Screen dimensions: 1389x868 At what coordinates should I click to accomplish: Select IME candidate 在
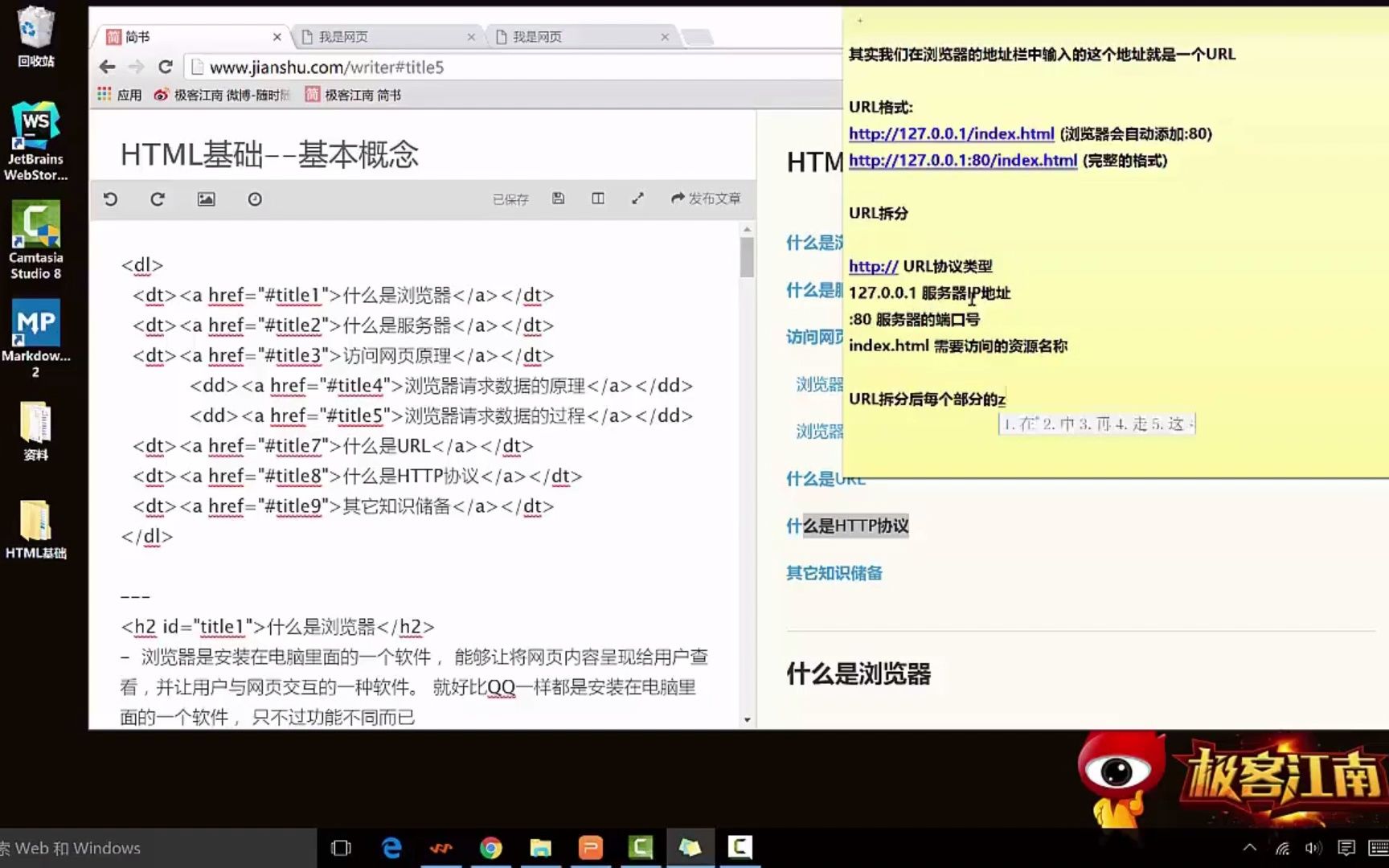(1021, 424)
